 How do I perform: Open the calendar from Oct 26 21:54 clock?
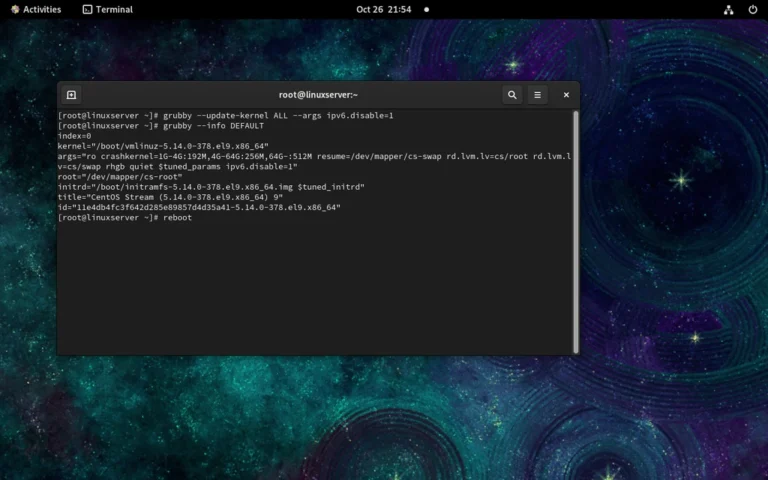pyautogui.click(x=383, y=9)
